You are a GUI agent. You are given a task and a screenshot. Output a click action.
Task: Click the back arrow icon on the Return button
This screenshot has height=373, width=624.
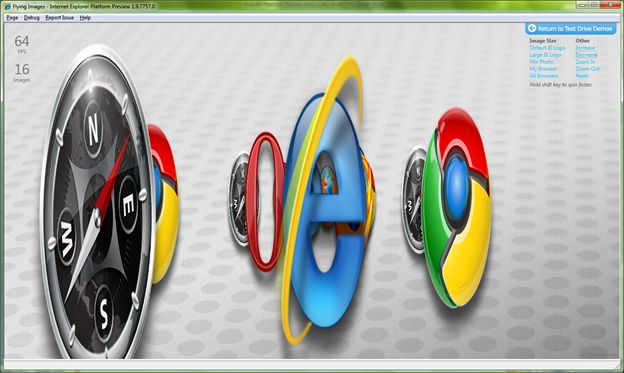point(532,28)
